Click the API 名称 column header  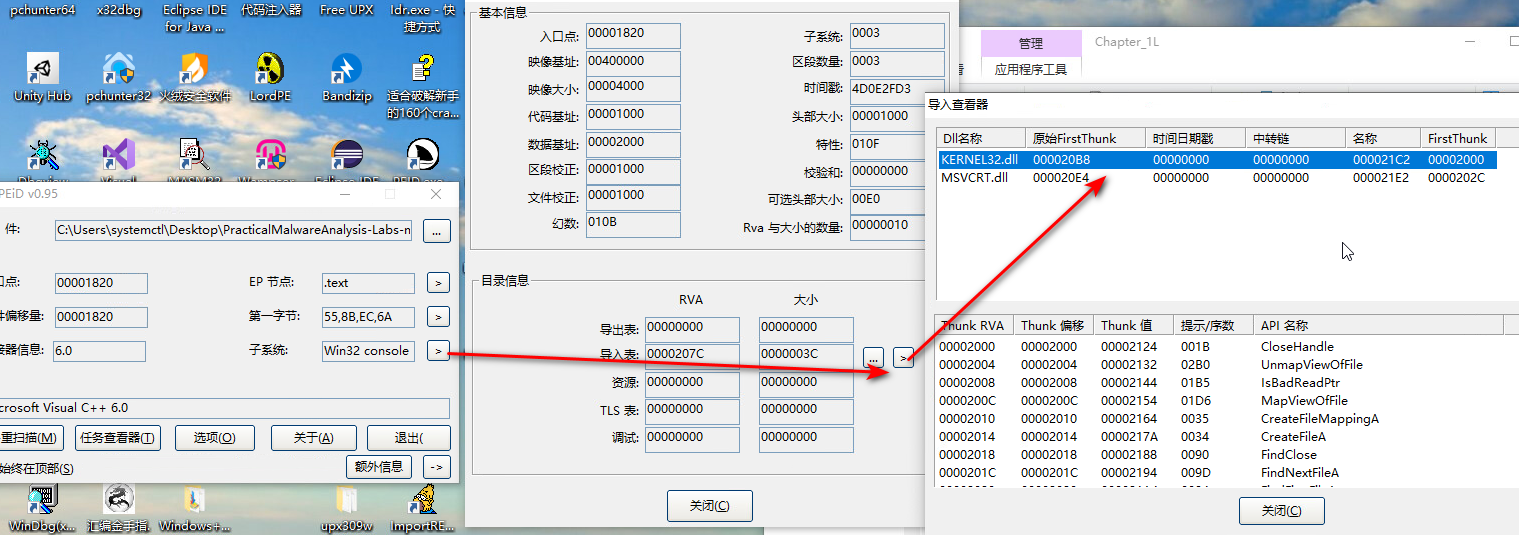pyautogui.click(x=1378, y=325)
